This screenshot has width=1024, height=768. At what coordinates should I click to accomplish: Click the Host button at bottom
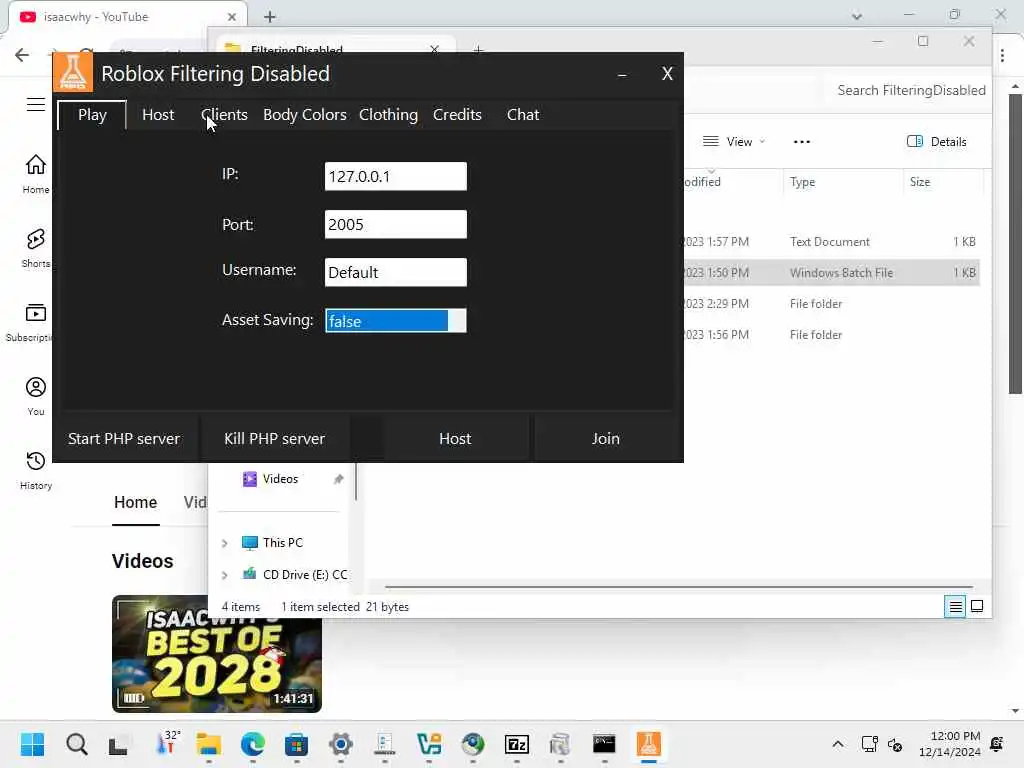coord(455,438)
